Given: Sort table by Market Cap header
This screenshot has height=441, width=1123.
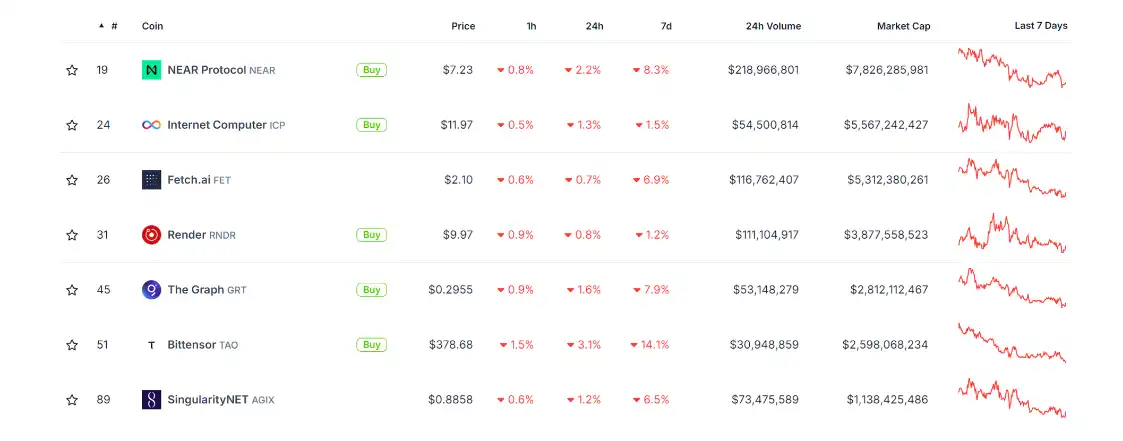Looking at the screenshot, I should [x=903, y=26].
